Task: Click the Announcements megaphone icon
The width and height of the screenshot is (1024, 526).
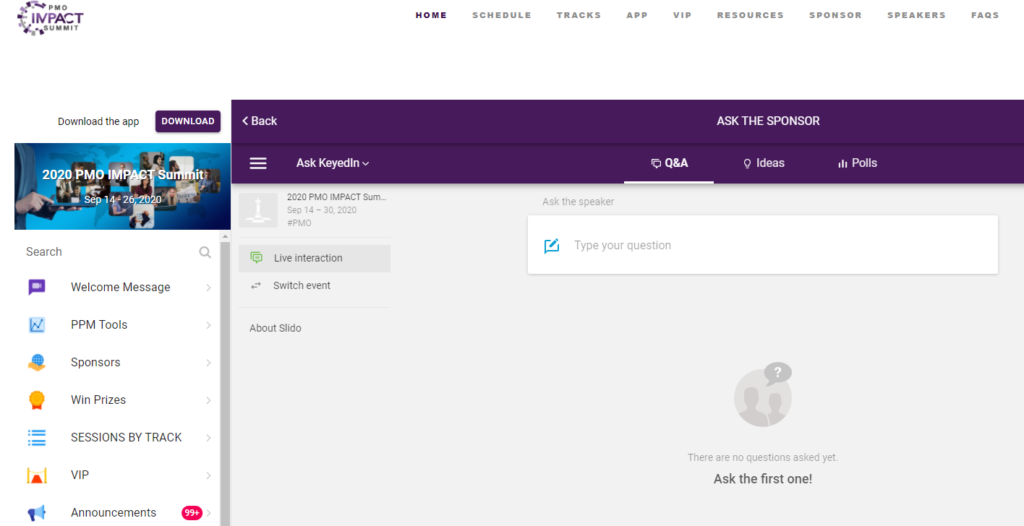Action: pyautogui.click(x=37, y=513)
